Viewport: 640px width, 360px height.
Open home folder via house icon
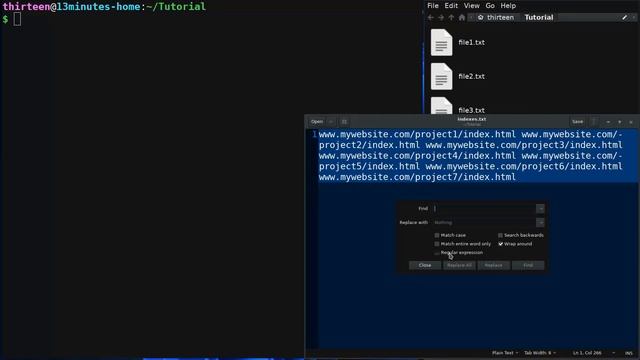coord(462,18)
